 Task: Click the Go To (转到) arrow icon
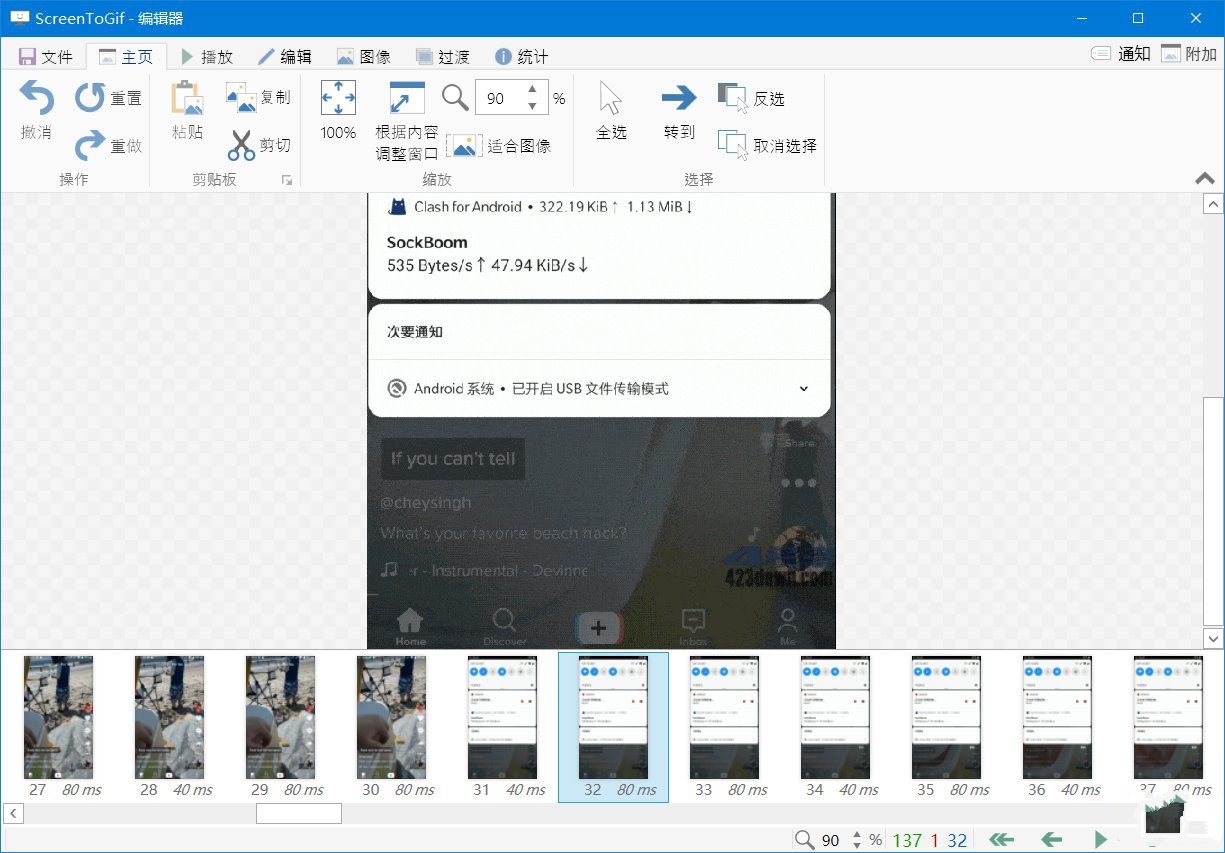[x=679, y=98]
